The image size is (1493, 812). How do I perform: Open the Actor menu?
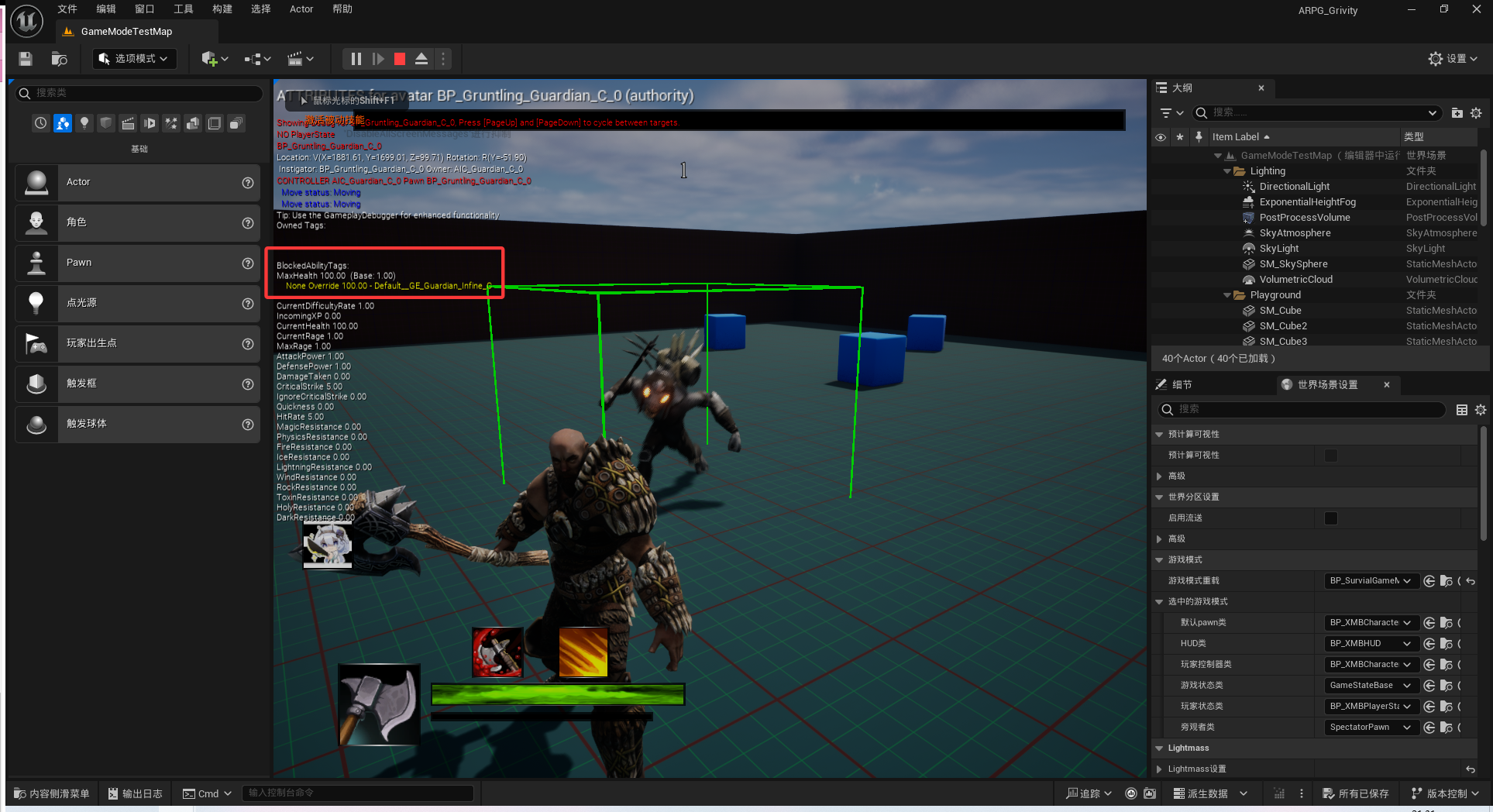(301, 9)
